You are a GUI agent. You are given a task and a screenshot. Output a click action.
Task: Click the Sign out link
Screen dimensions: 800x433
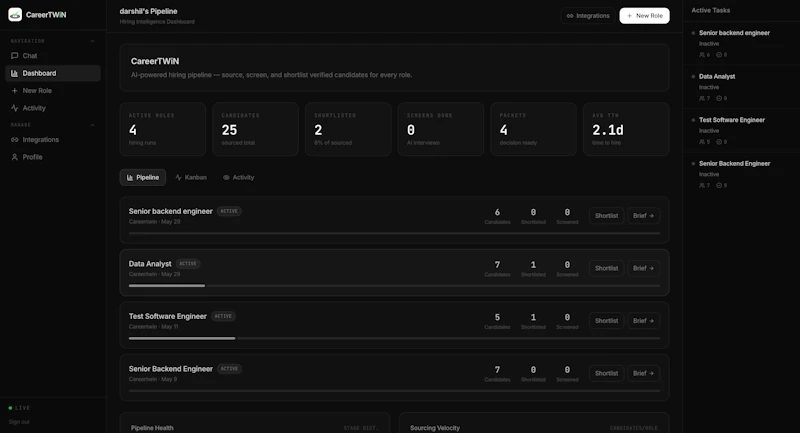pyautogui.click(x=19, y=422)
